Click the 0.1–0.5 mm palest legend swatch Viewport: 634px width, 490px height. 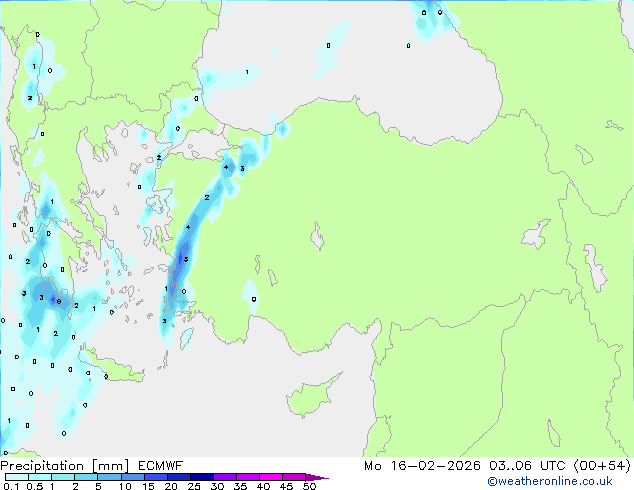[x=17, y=477]
